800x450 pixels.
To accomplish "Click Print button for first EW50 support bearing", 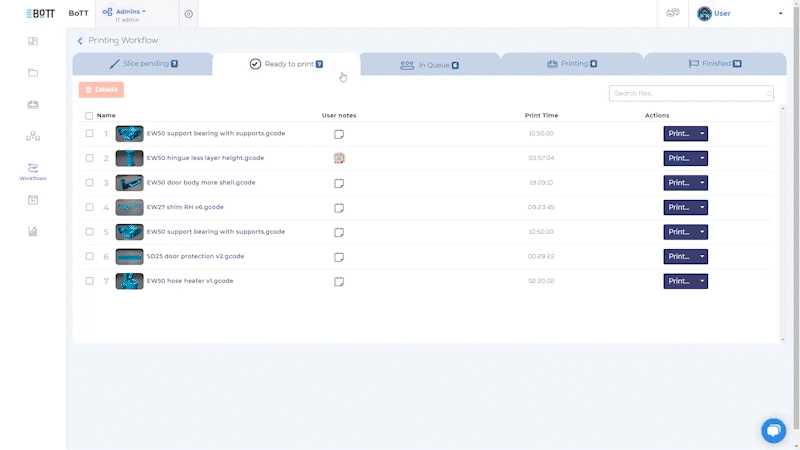I will click(678, 133).
